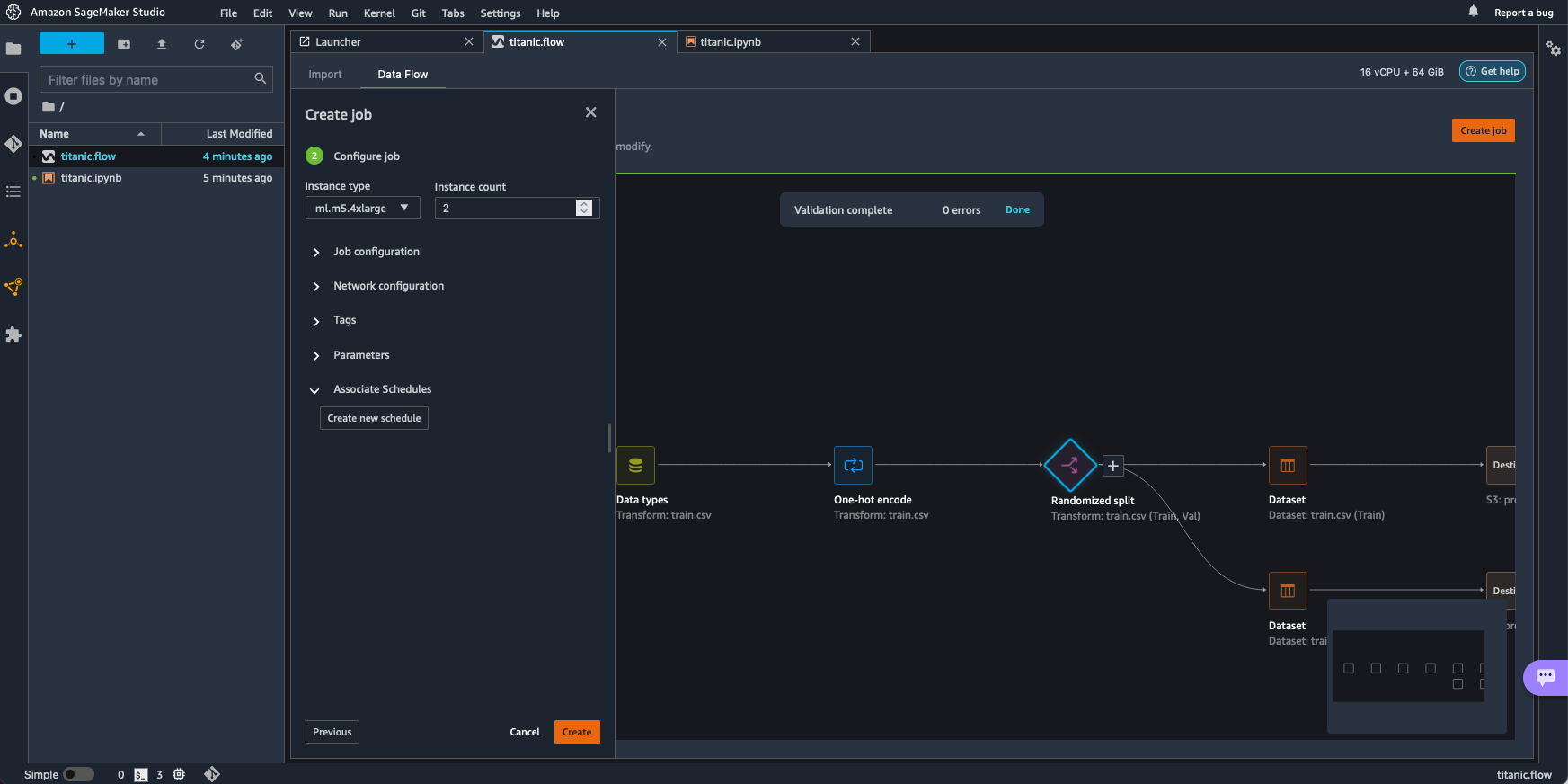
Task: Toggle the Simple interface switch
Action: 78,774
